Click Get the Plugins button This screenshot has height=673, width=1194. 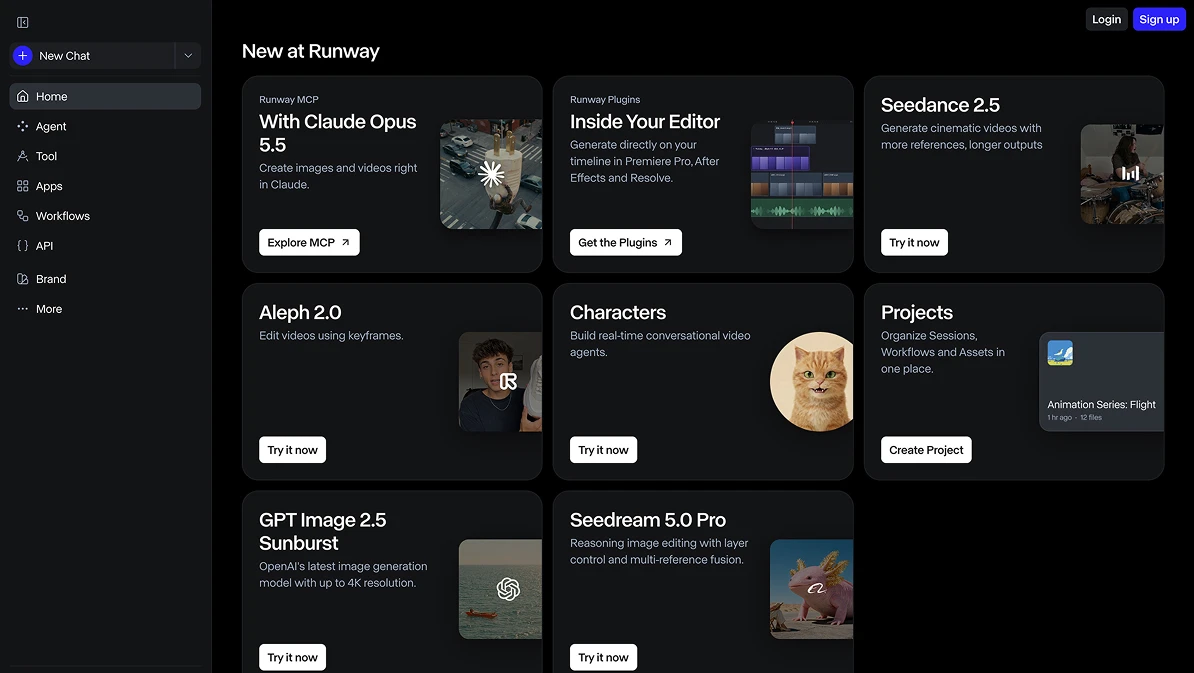click(x=626, y=242)
